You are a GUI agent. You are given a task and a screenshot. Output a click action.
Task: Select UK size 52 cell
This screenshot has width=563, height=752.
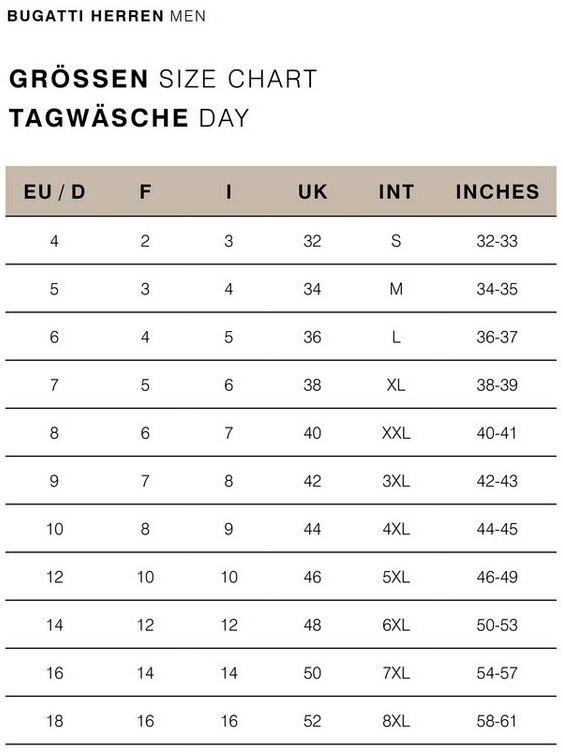312,721
